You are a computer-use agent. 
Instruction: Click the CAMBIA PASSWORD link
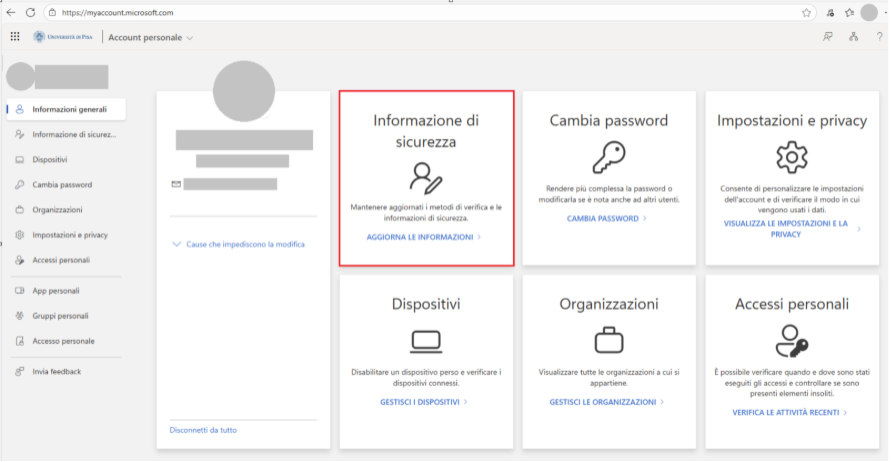click(x=602, y=218)
